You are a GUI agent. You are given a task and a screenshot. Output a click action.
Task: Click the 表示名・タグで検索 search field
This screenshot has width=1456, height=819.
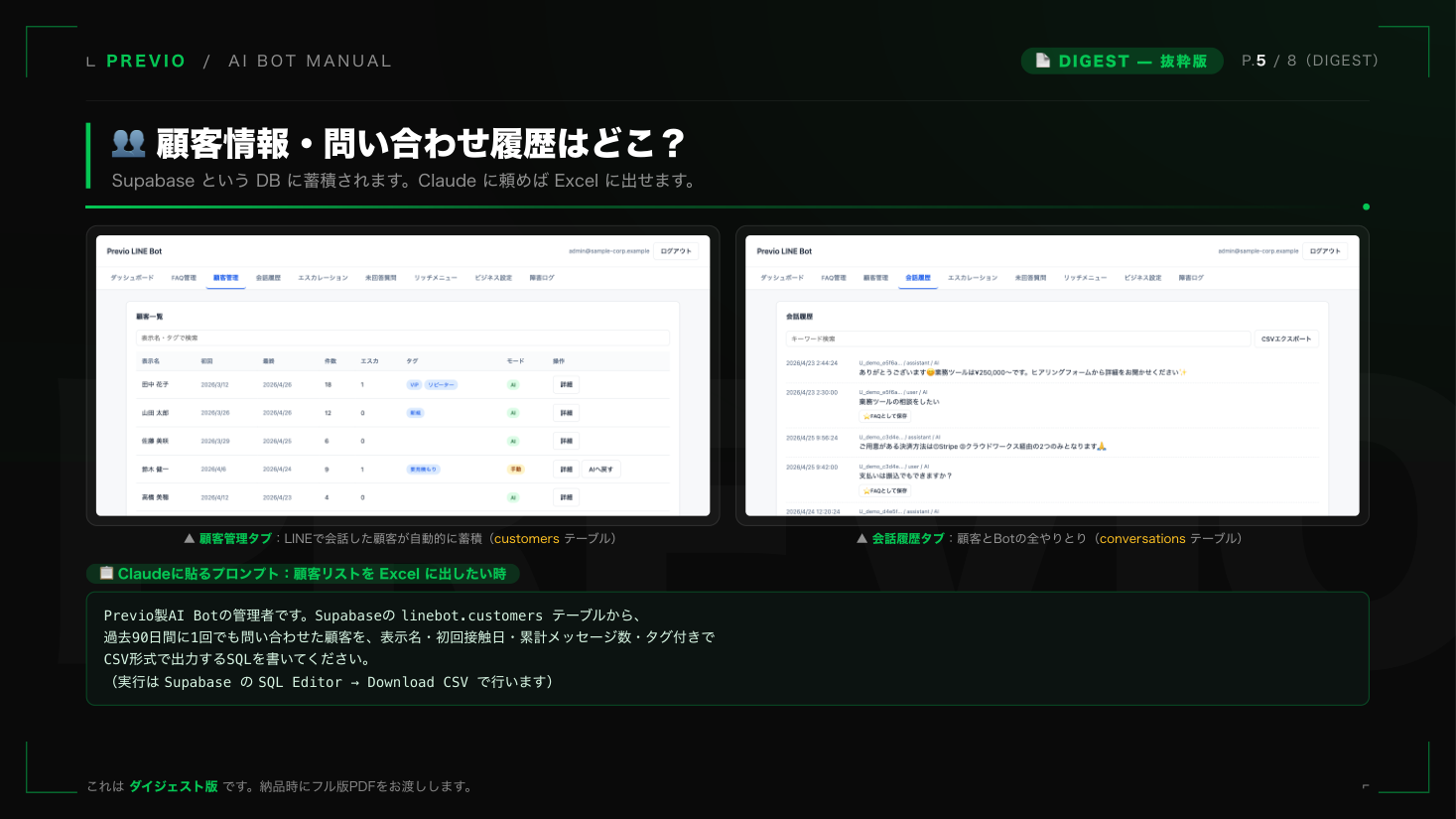(402, 338)
